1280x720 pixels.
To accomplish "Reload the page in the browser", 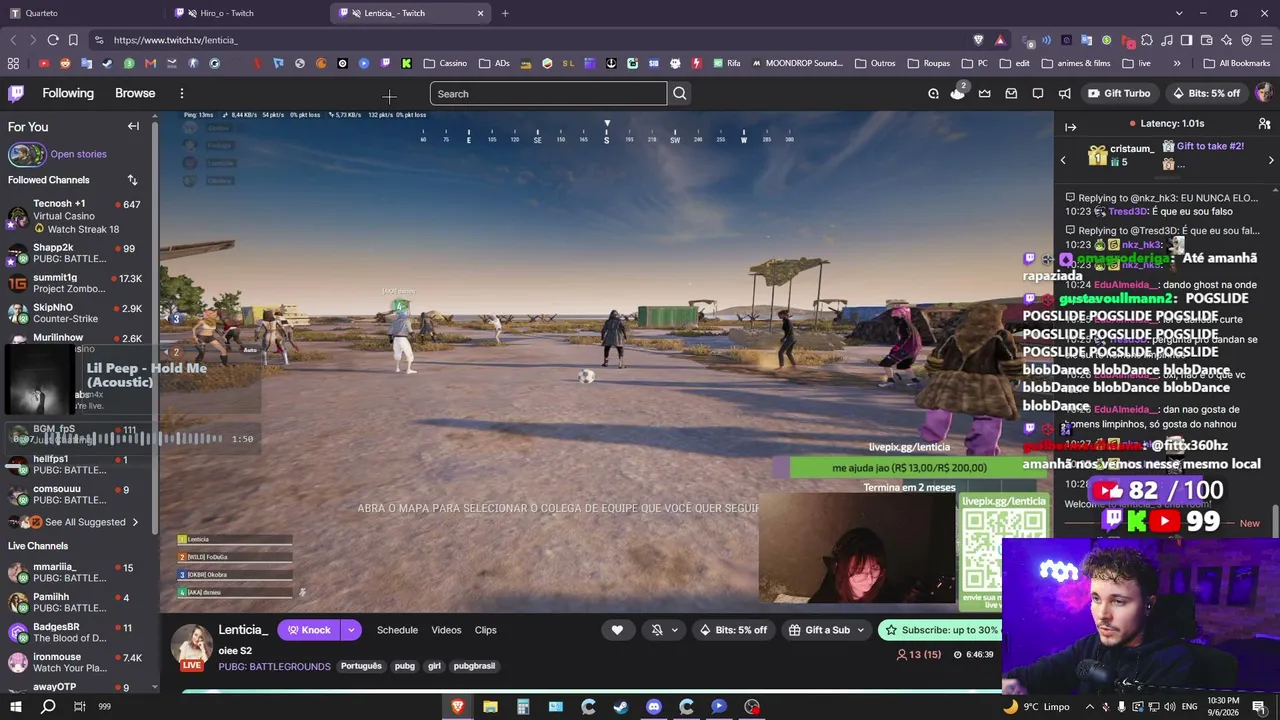I will 53,40.
